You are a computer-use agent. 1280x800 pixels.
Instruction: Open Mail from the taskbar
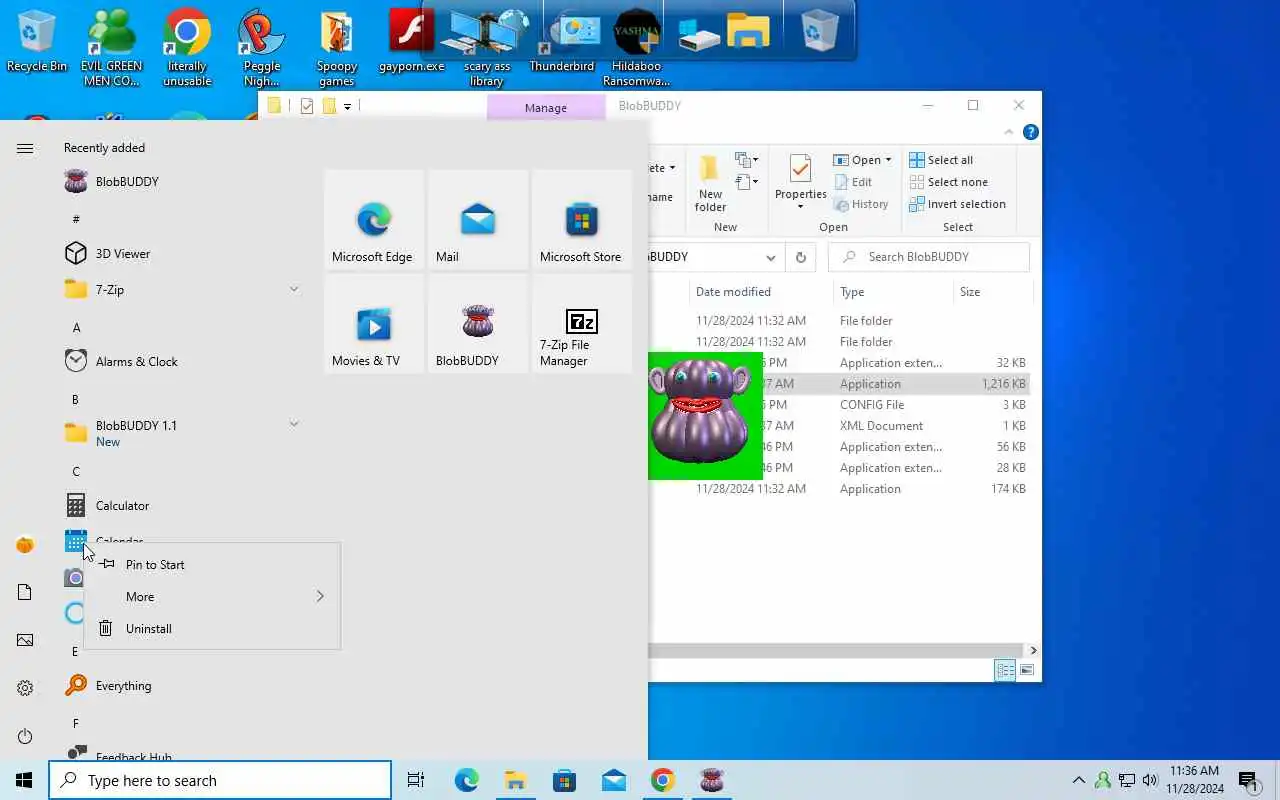(614, 780)
